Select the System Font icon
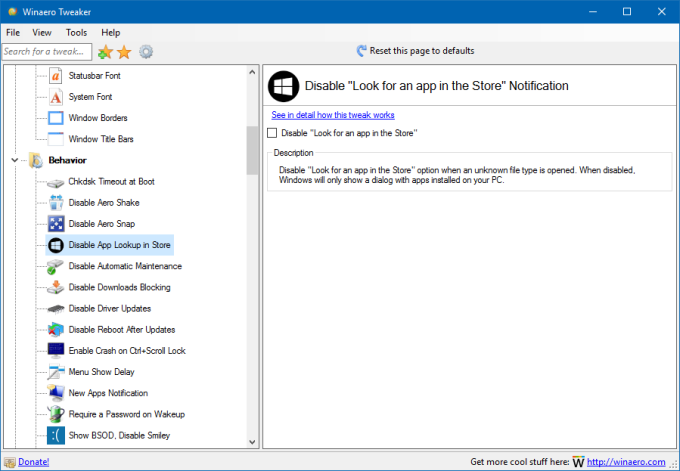The image size is (680, 471). click(56, 97)
